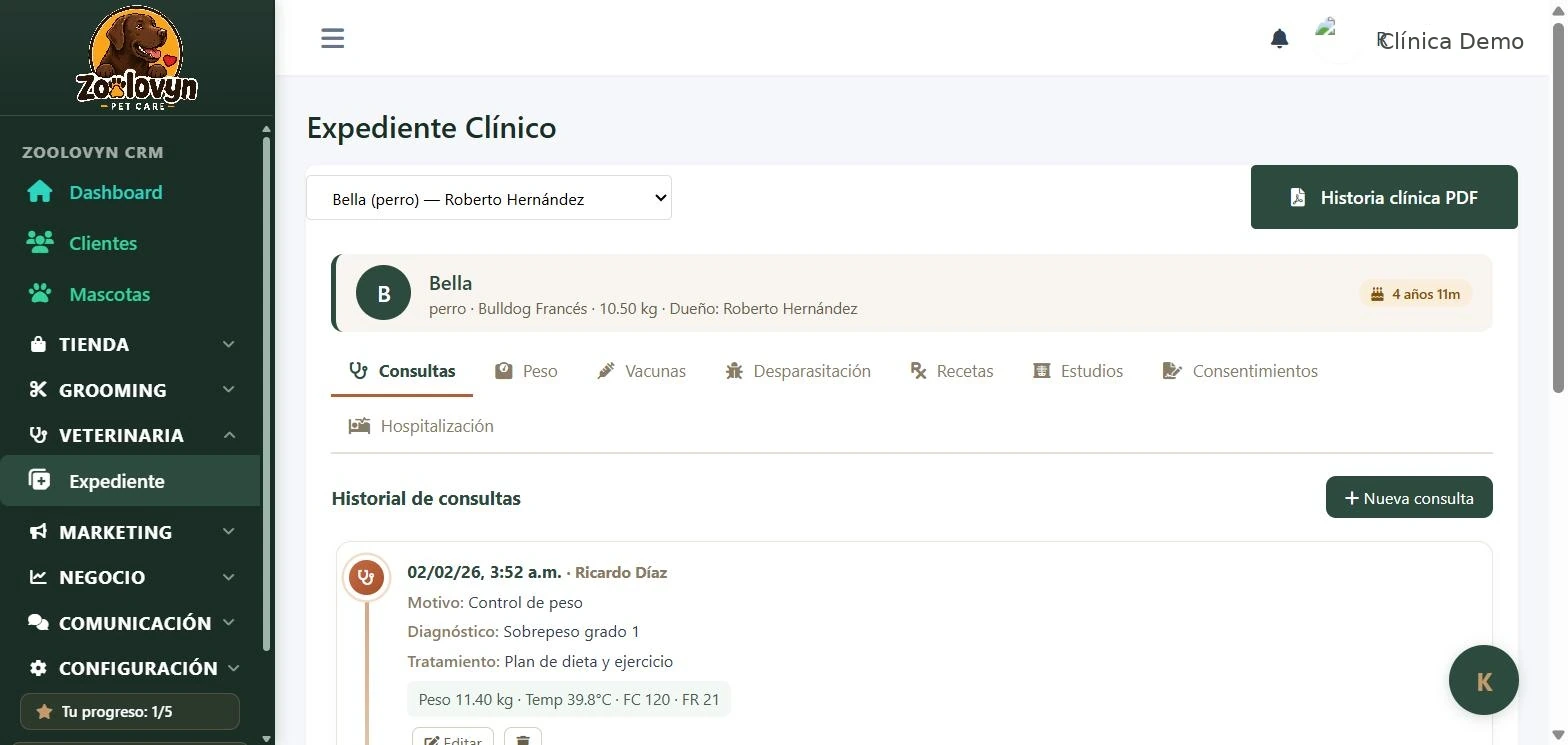Switch to the Vacunas tab
The height and width of the screenshot is (745, 1568).
(x=641, y=371)
